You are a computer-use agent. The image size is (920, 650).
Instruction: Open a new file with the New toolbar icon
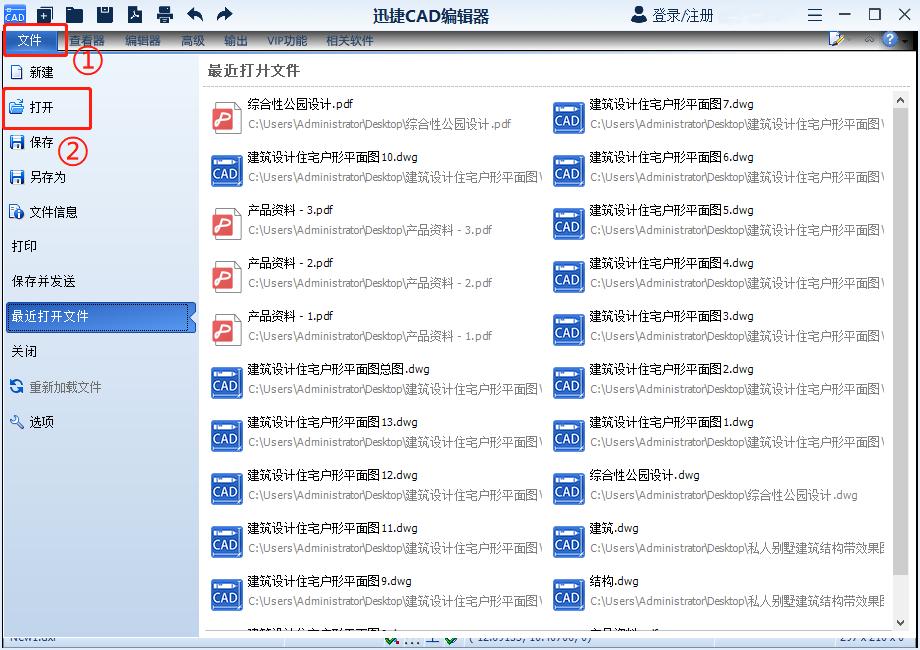pos(43,14)
